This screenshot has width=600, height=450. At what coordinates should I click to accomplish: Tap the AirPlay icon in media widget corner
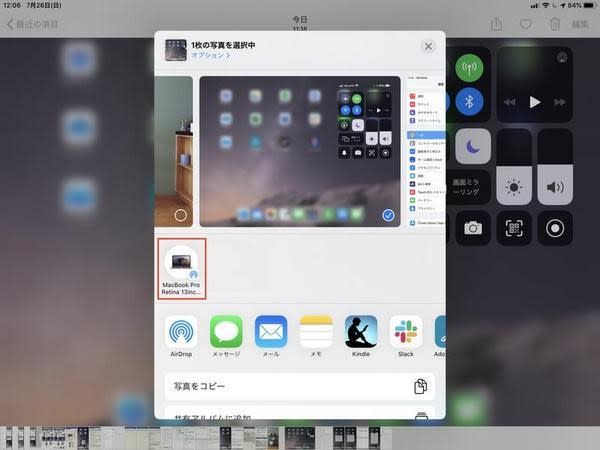coord(562,58)
